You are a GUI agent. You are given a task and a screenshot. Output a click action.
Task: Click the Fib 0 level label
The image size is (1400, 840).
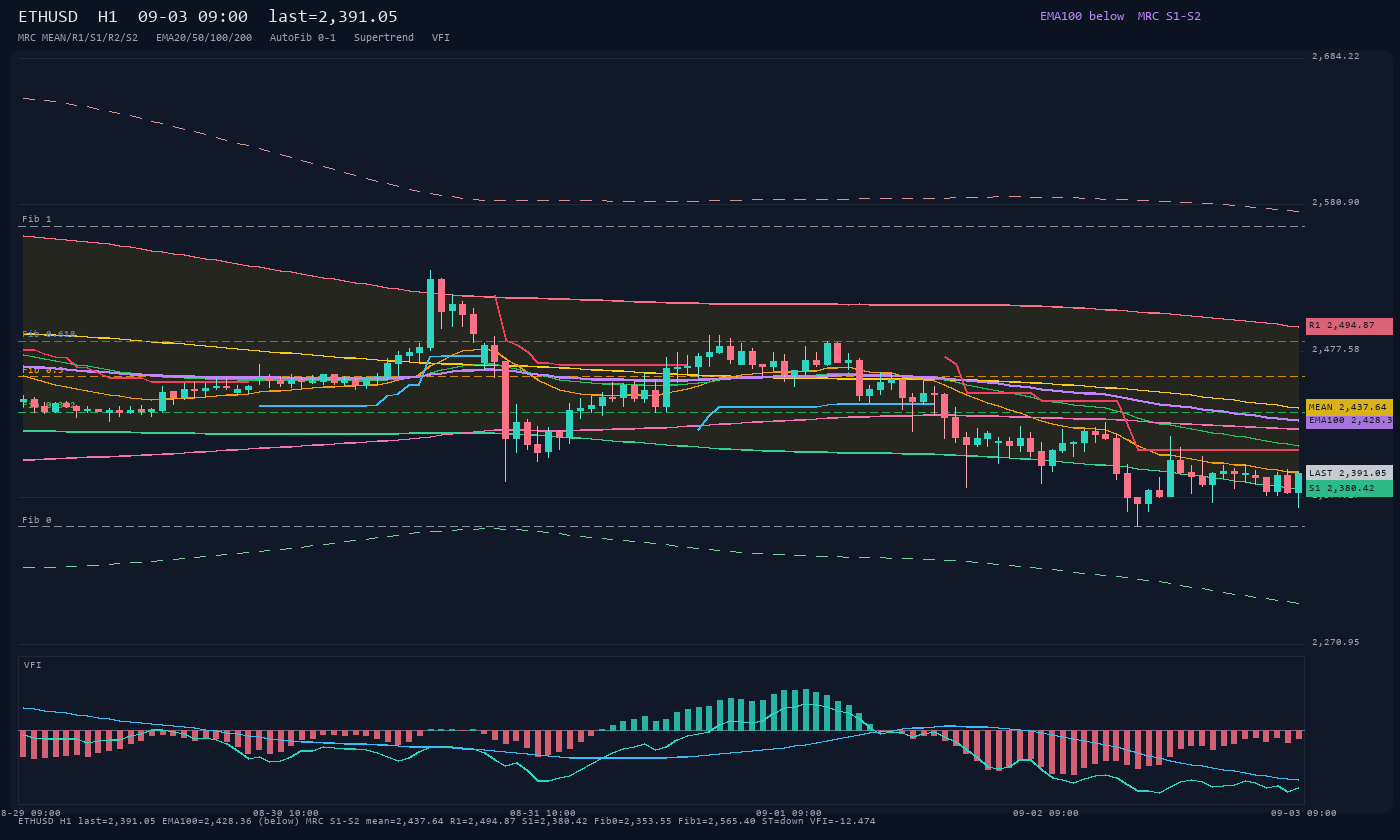pos(37,520)
